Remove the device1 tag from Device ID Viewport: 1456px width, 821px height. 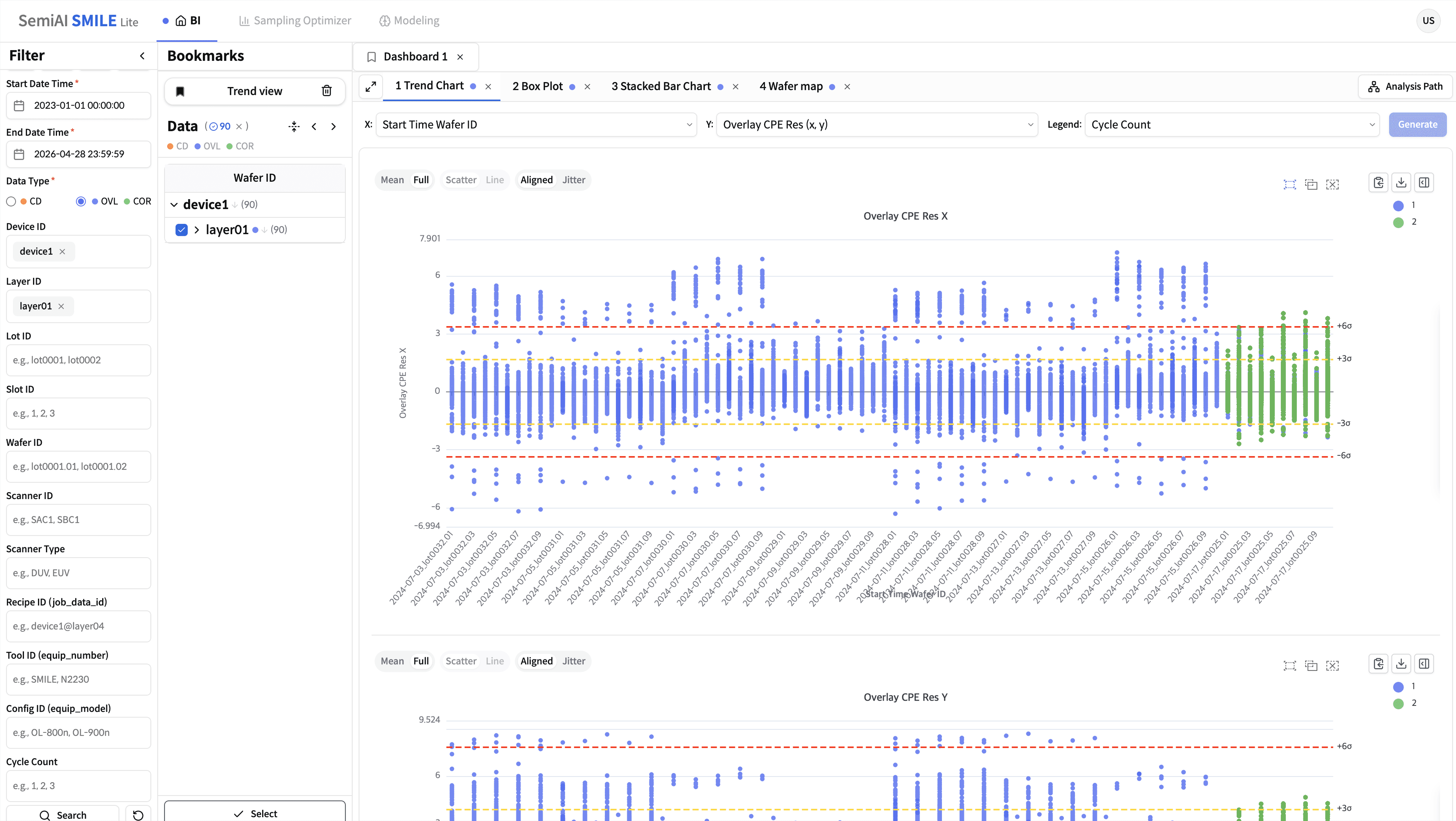tap(62, 252)
